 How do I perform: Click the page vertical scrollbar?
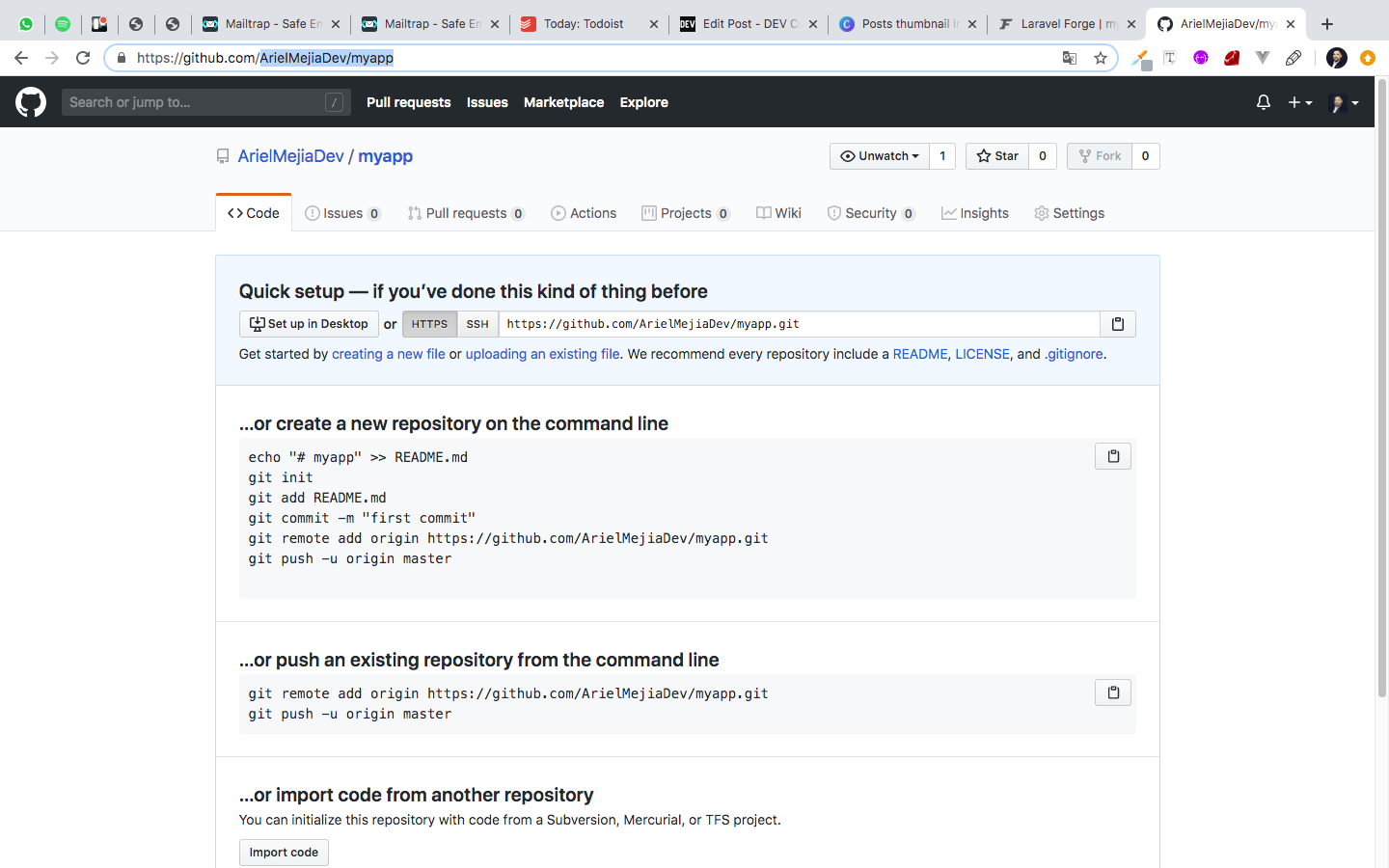pos(1381,388)
